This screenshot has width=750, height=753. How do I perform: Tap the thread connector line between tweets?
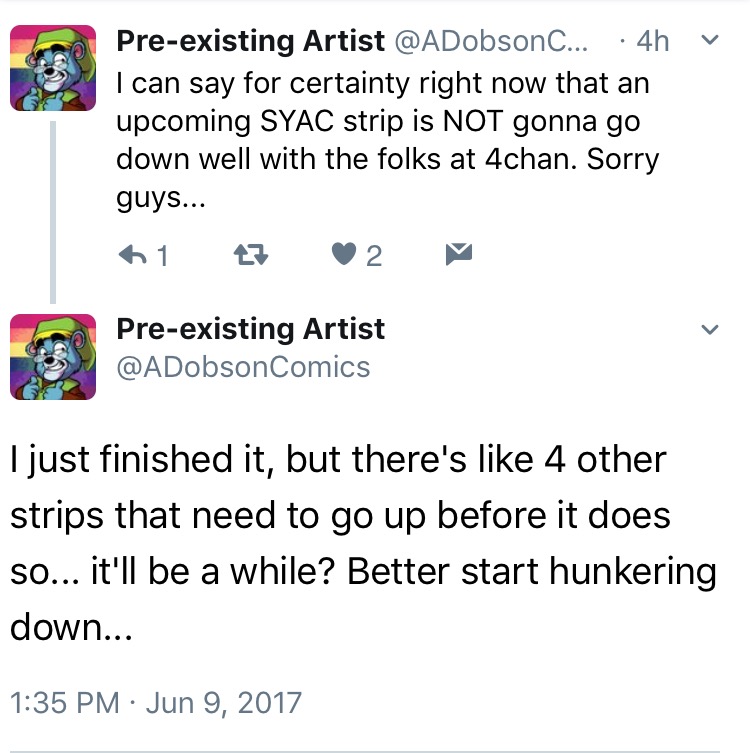pyautogui.click(x=53, y=212)
